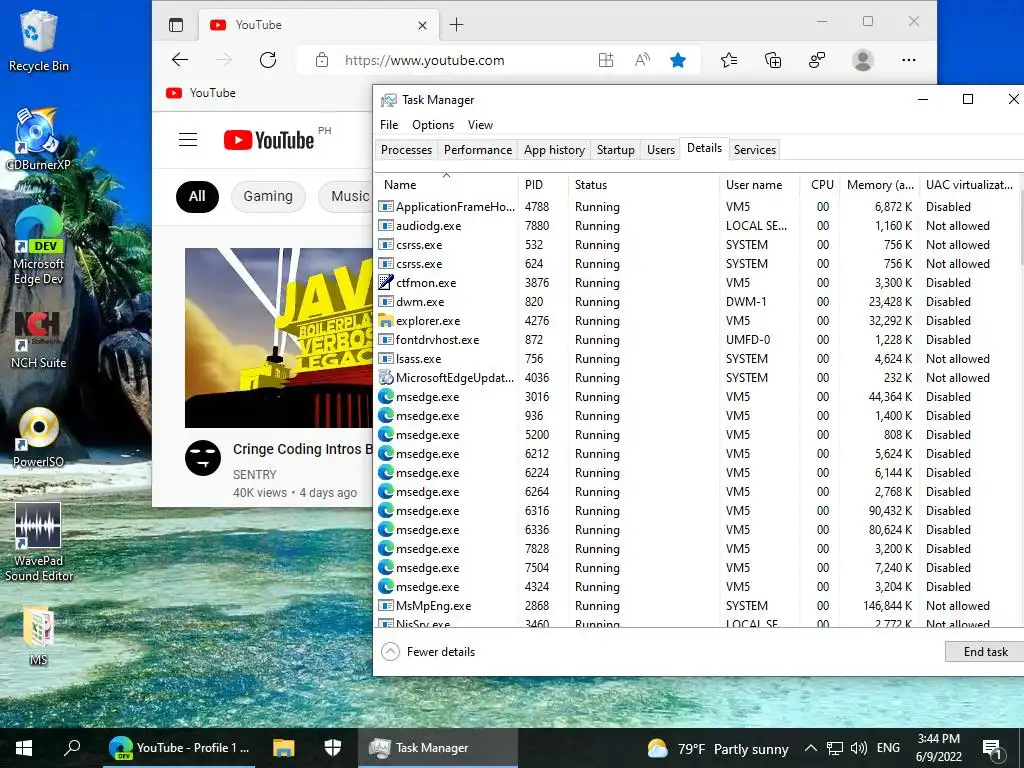Select ctfmon.exe process row

697,283
